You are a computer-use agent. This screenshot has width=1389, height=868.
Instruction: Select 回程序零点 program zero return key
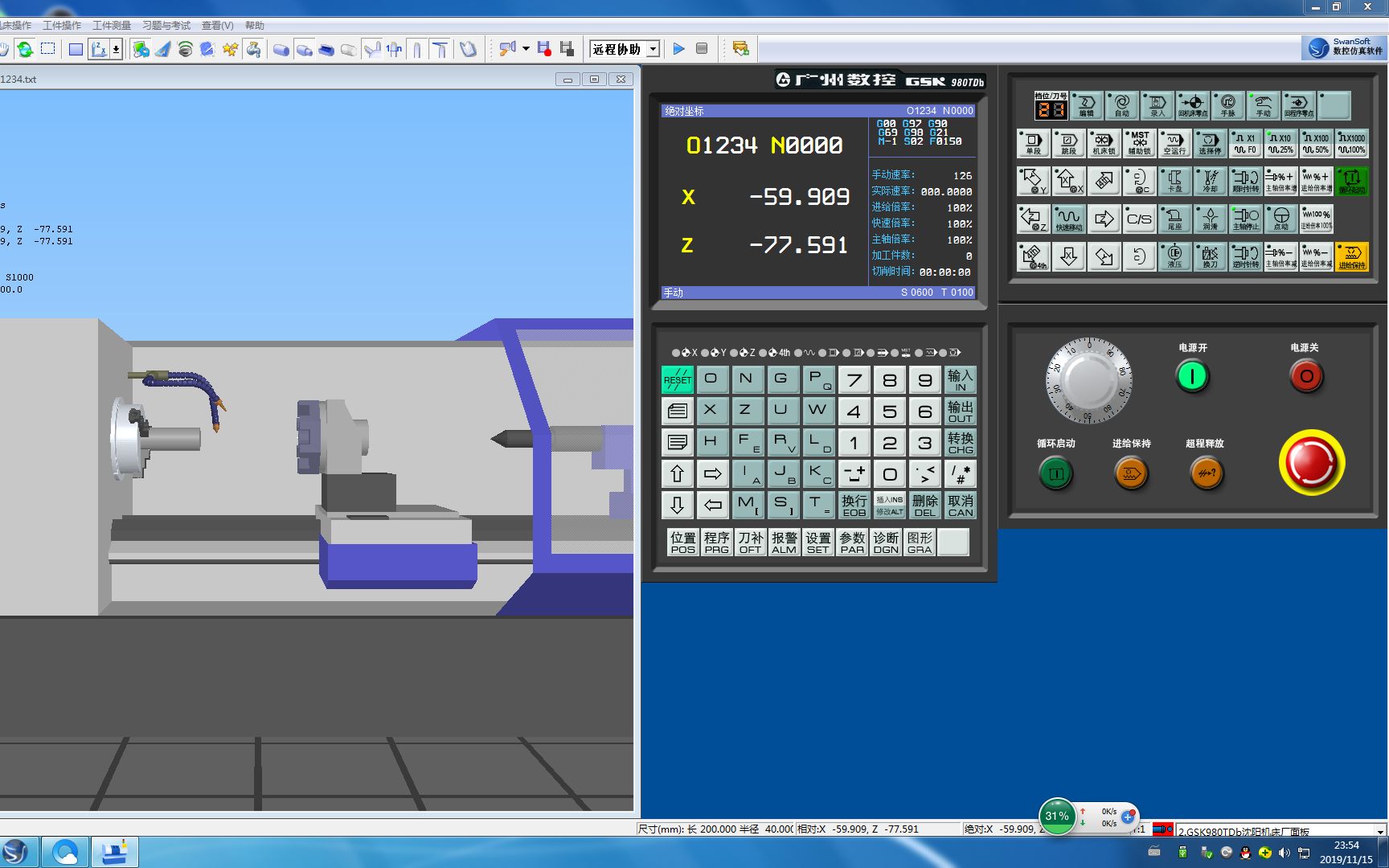[x=1298, y=105]
